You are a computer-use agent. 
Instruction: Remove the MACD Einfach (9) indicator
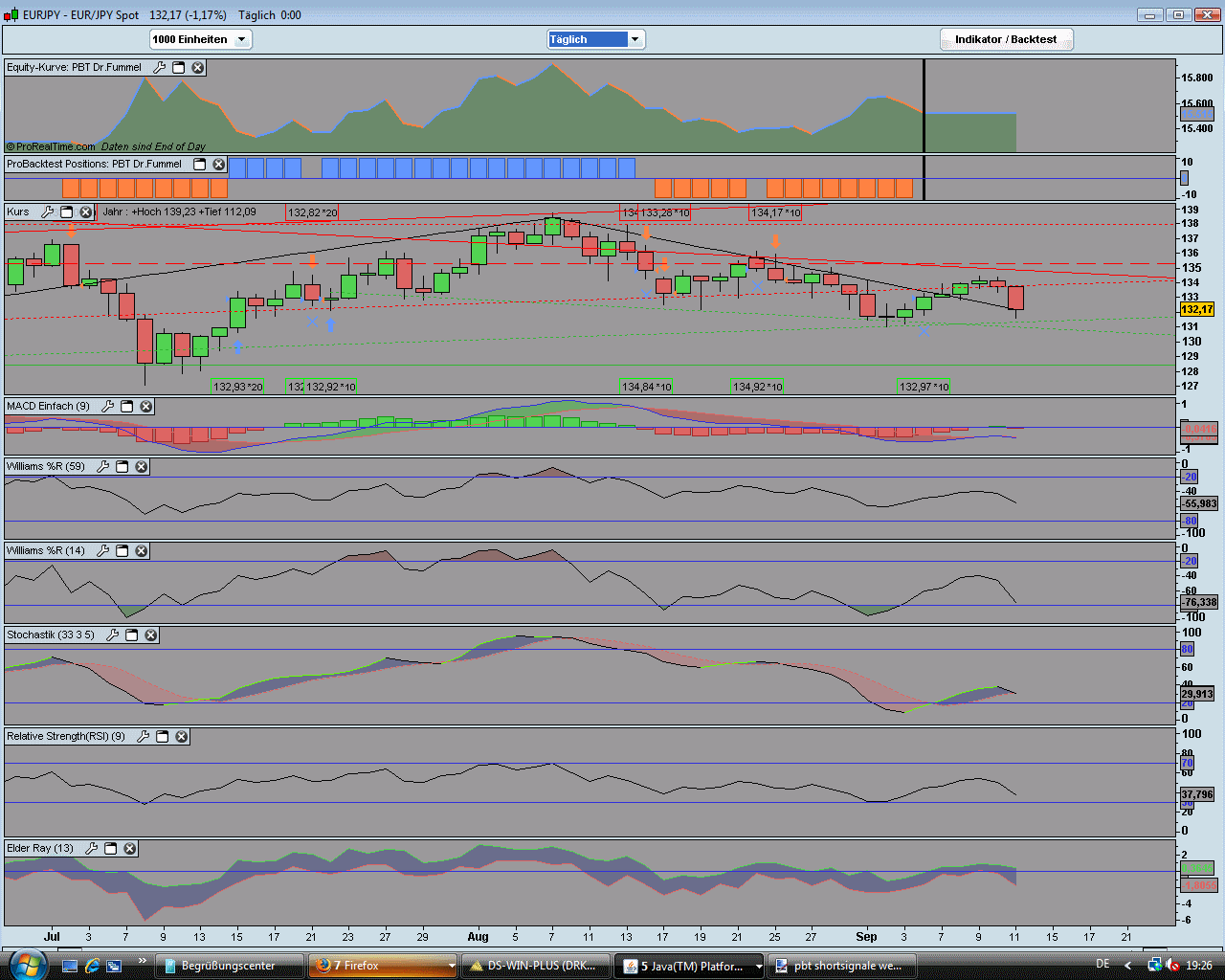click(x=146, y=407)
